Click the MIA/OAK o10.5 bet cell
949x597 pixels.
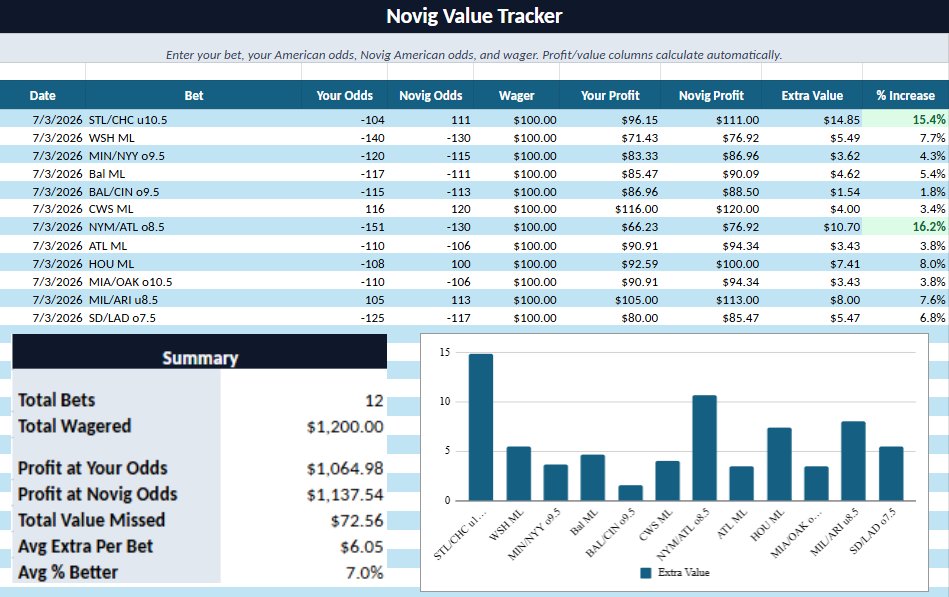[194, 282]
